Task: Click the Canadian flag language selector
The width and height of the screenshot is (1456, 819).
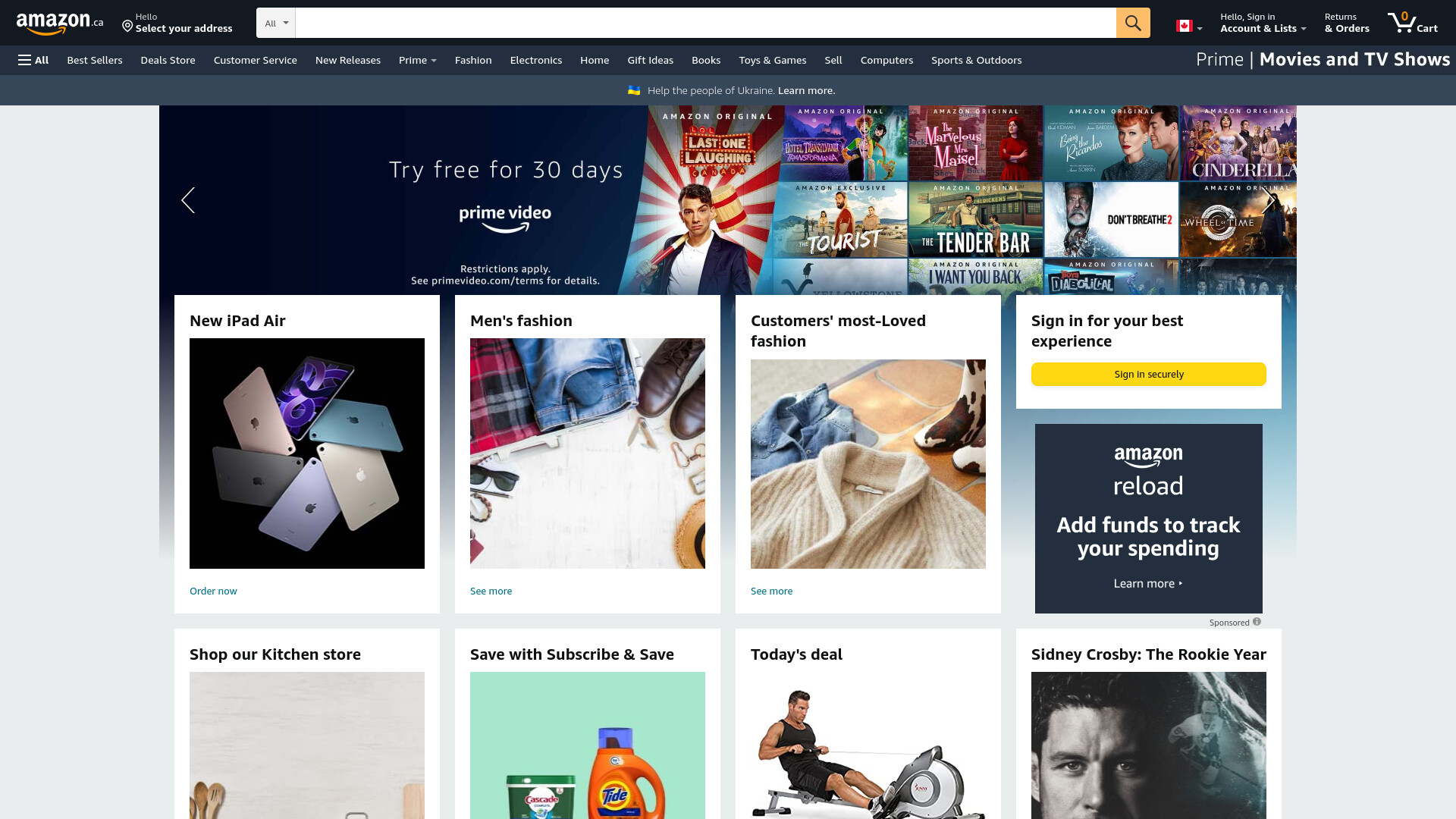Action: (x=1189, y=26)
